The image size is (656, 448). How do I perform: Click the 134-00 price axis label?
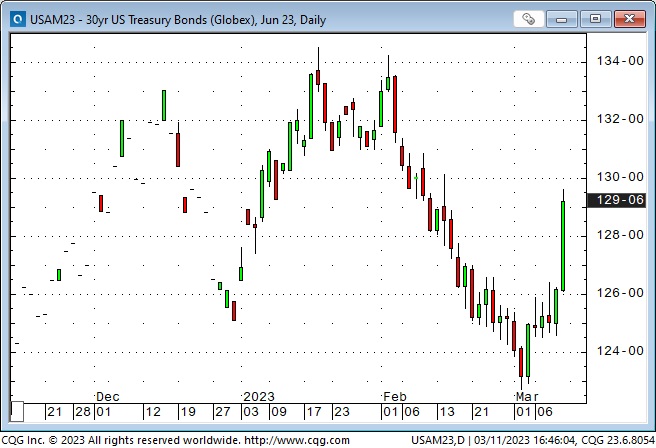(620, 61)
